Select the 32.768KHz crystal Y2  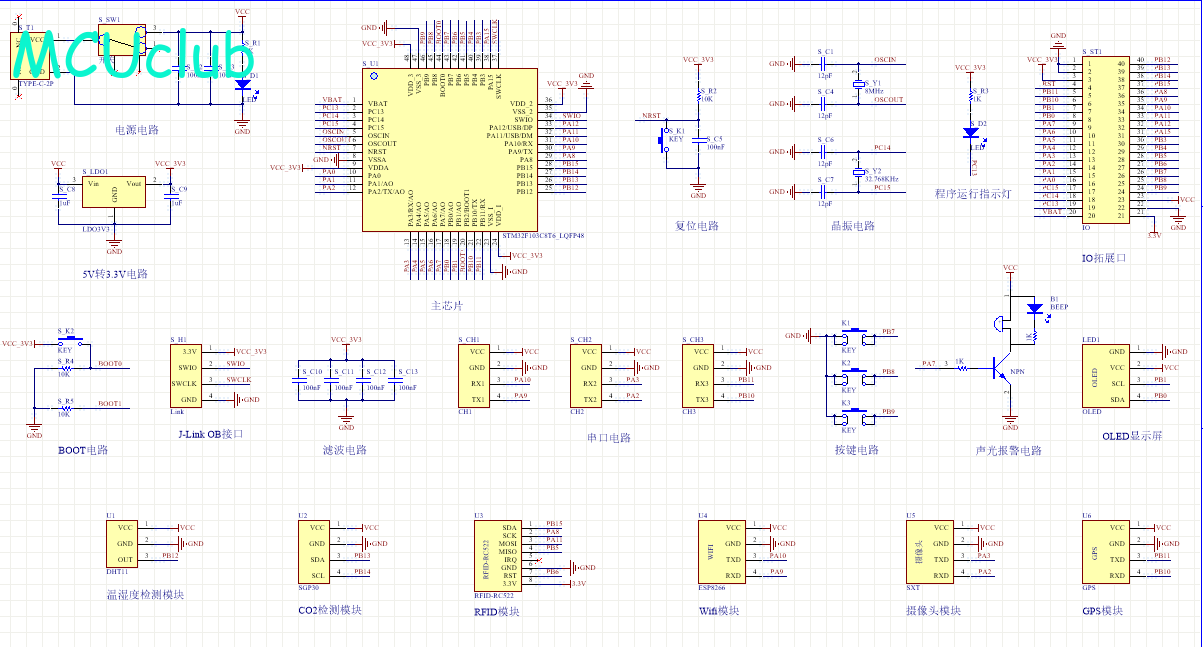click(857, 171)
